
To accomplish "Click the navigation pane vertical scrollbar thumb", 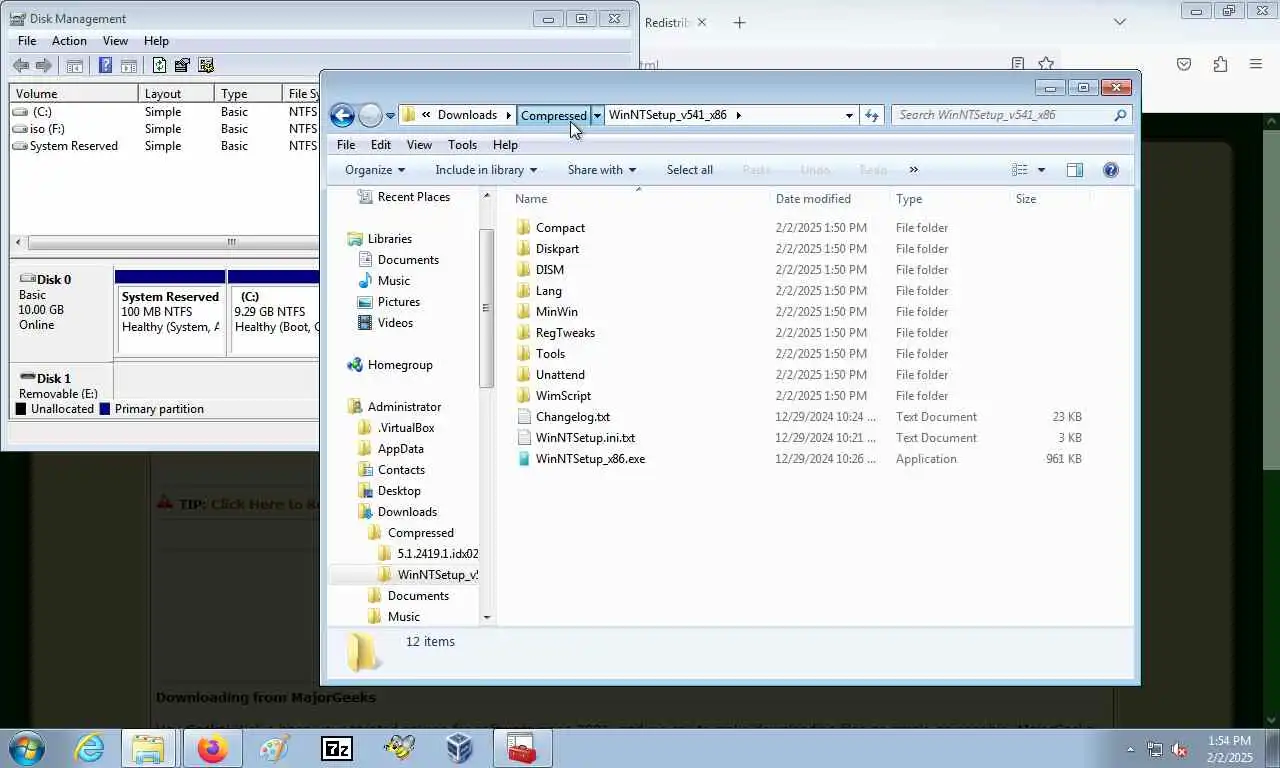I will click(x=487, y=308).
